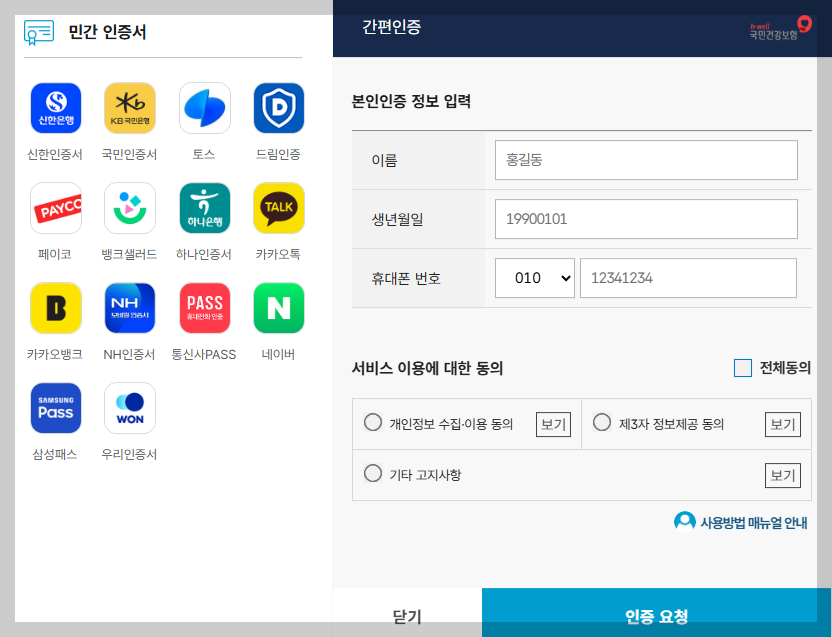Click the 우리인증서 text label
Screen dimensions: 832x637
129,454
